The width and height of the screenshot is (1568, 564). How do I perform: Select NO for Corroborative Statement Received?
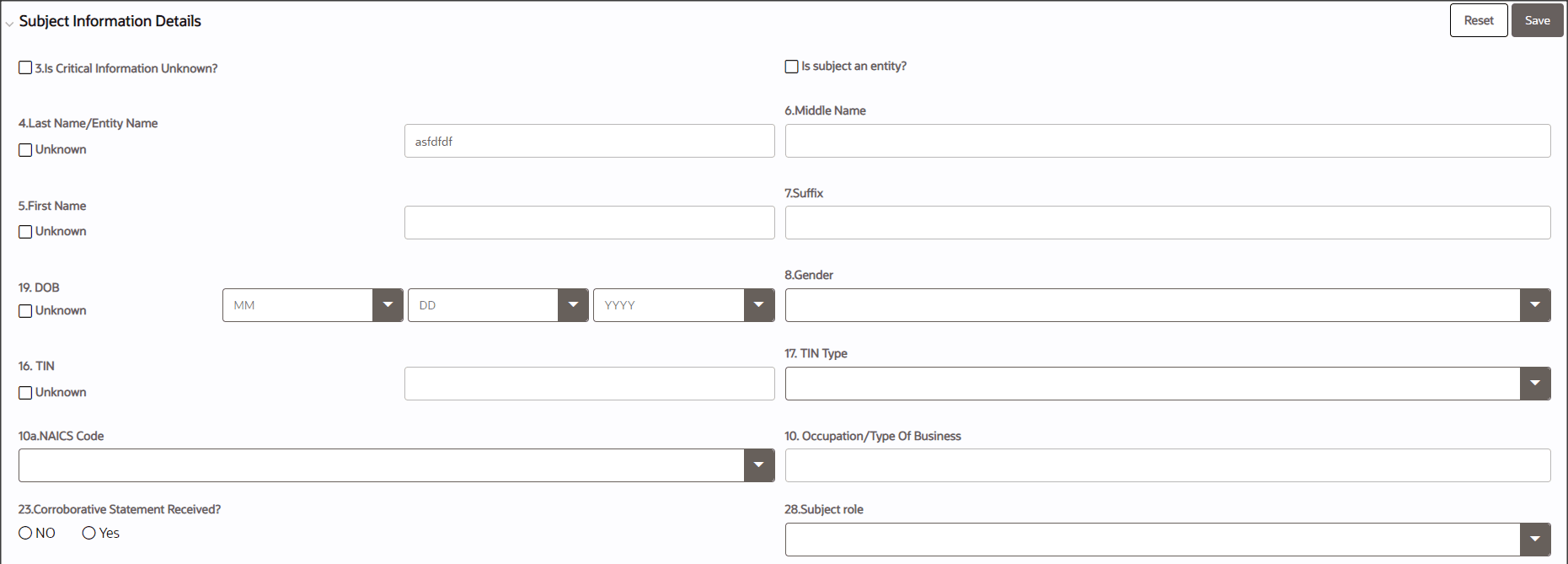click(25, 533)
